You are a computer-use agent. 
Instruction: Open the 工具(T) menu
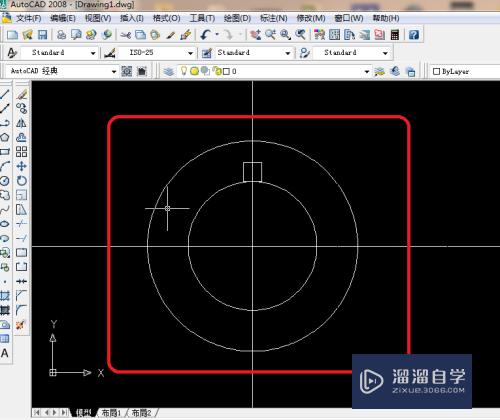pos(202,18)
